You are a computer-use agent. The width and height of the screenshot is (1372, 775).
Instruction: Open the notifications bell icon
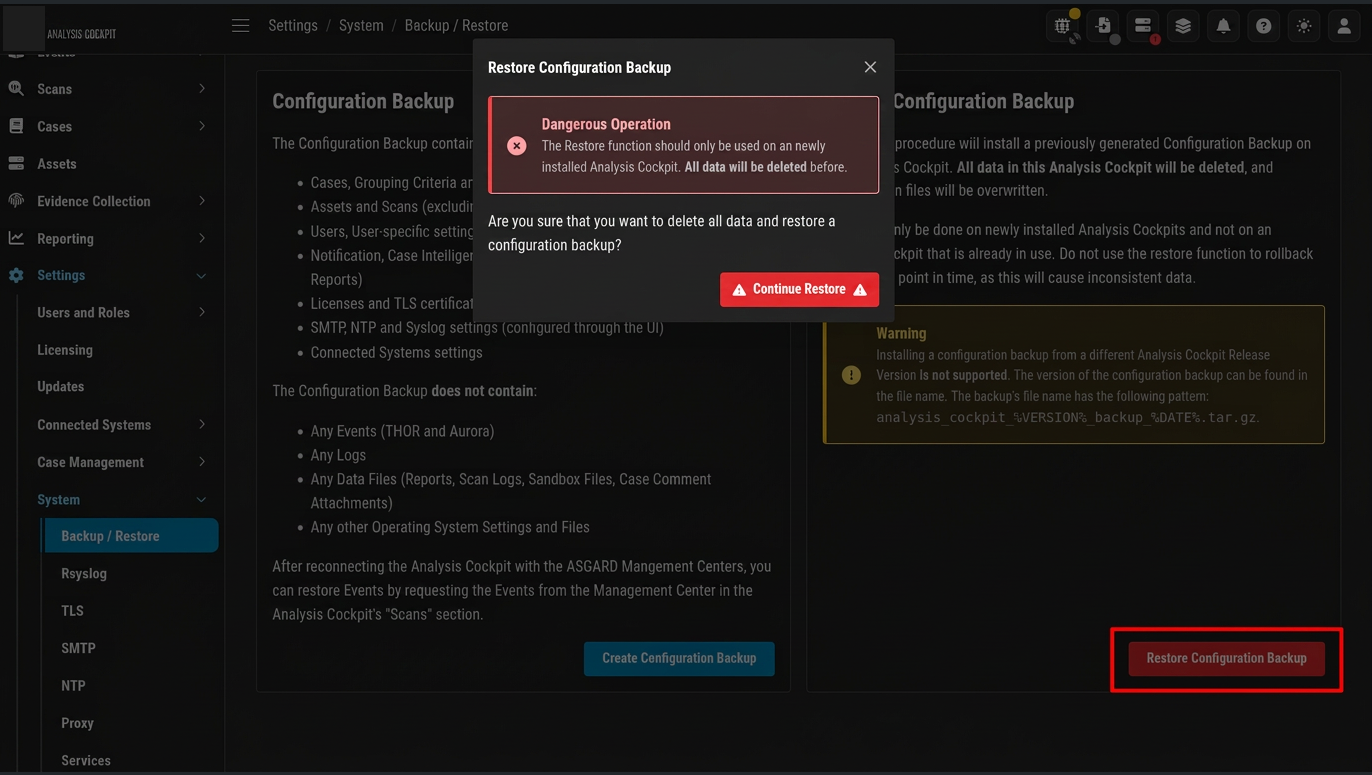[1223, 26]
